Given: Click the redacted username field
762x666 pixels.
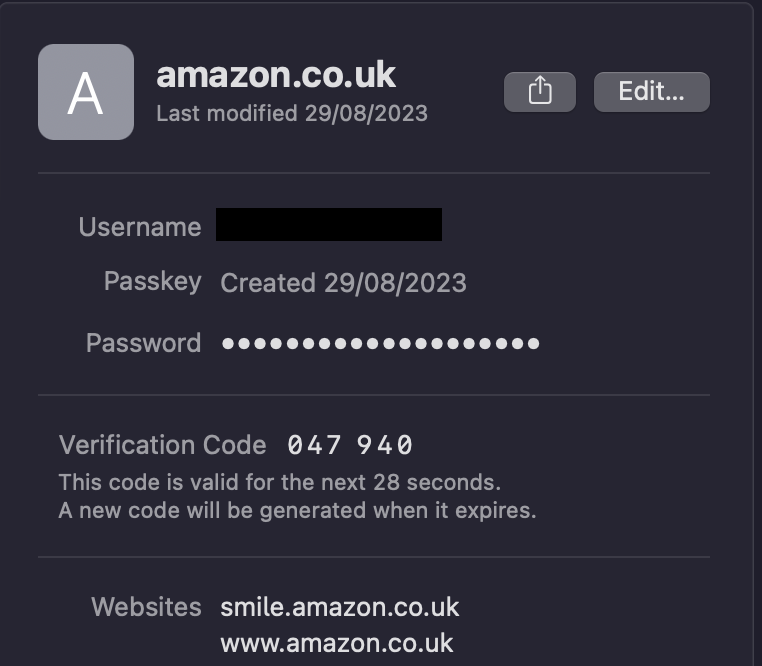Looking at the screenshot, I should tap(329, 225).
